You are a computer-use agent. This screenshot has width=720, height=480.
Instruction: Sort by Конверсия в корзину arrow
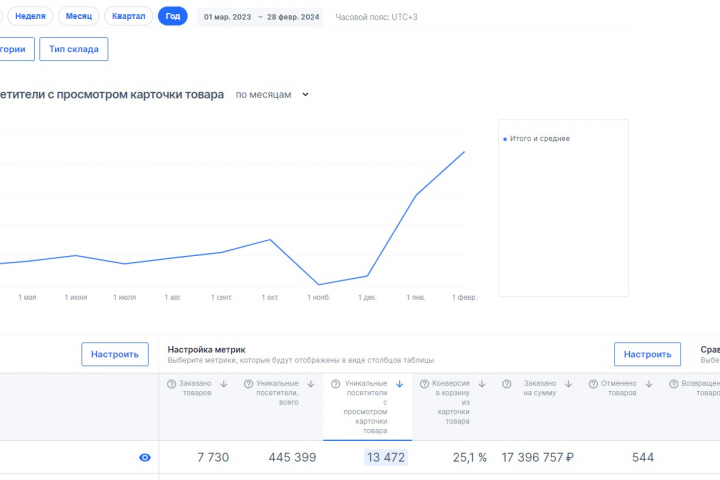tap(482, 384)
